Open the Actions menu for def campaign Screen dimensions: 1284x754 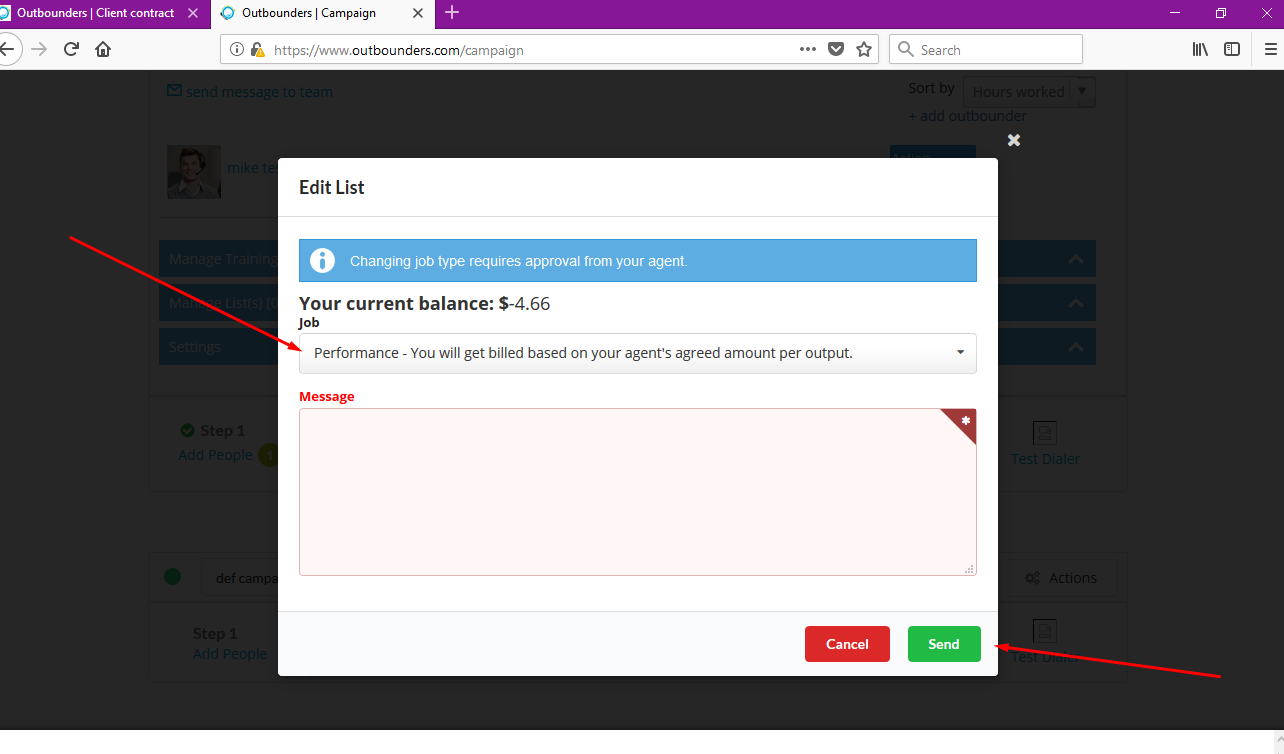pos(1062,578)
